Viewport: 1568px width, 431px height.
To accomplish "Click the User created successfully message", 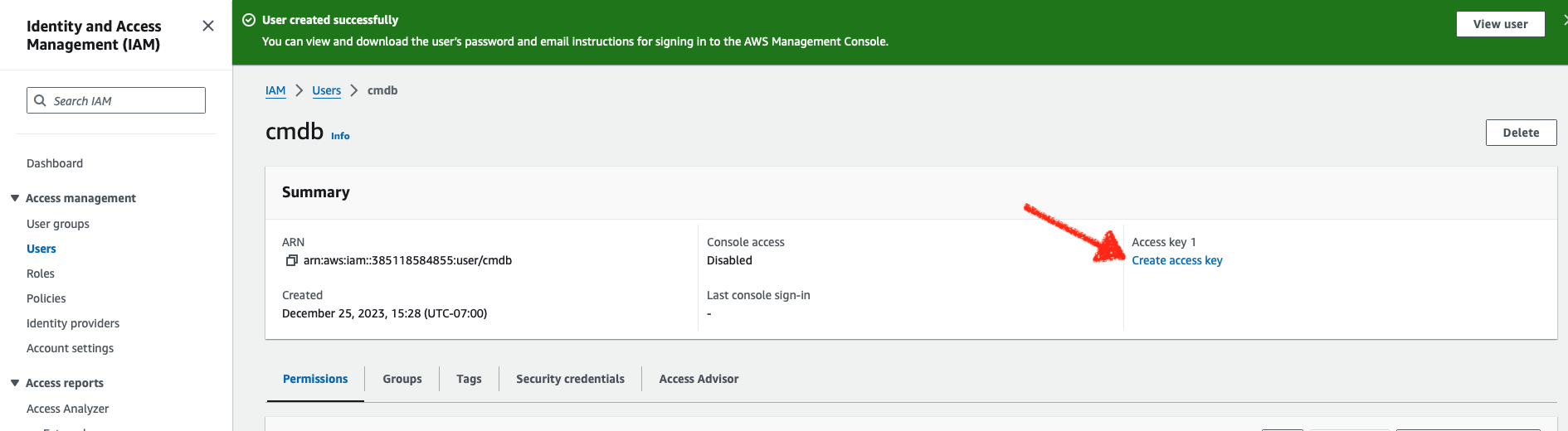I will click(x=330, y=20).
